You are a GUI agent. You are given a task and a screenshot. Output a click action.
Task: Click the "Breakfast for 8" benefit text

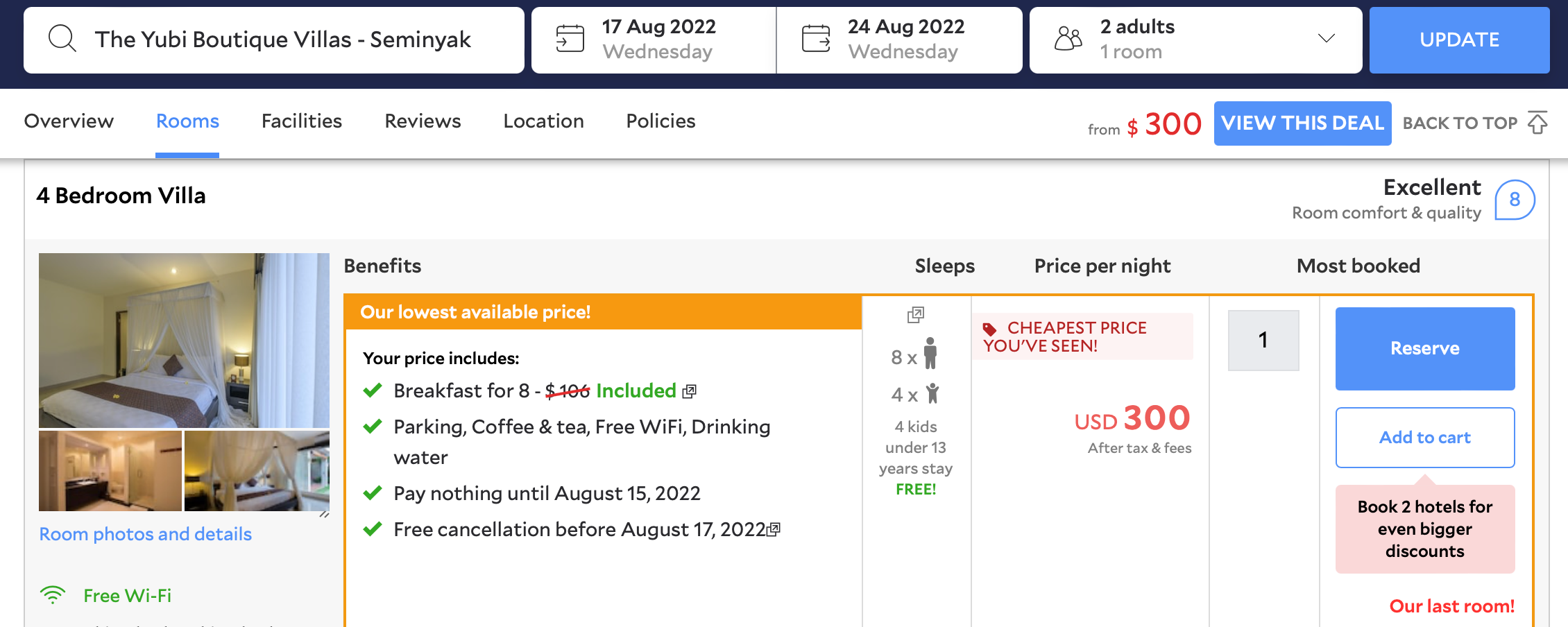(x=461, y=391)
